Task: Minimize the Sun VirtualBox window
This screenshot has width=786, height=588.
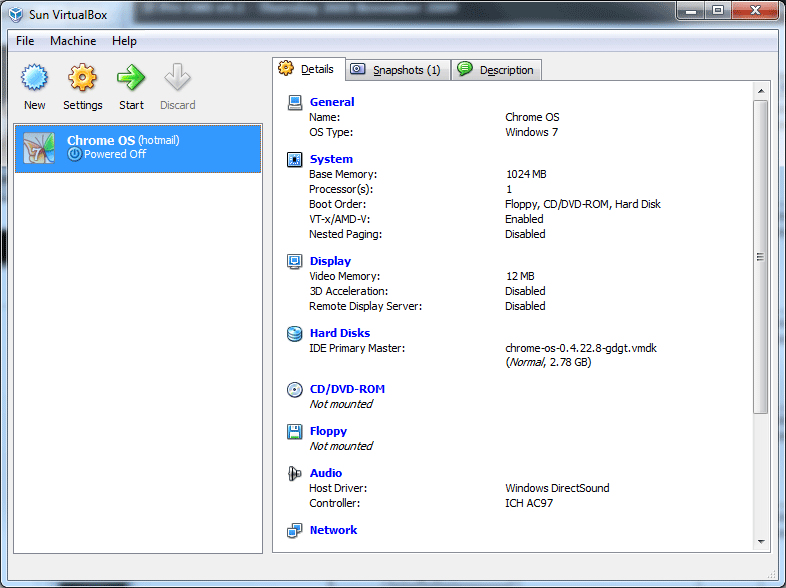Action: click(x=691, y=11)
